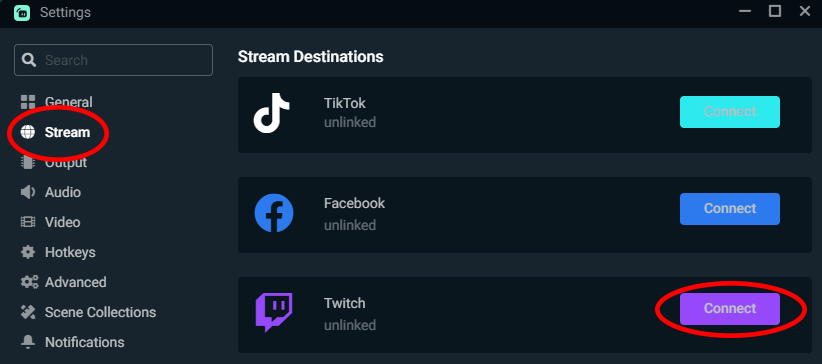
Task: Click the search magnifier icon
Action: [29, 60]
